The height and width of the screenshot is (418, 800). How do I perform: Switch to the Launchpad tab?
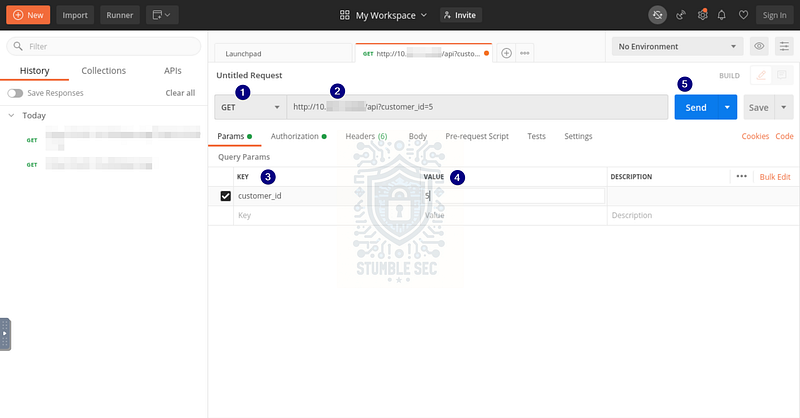tap(283, 53)
